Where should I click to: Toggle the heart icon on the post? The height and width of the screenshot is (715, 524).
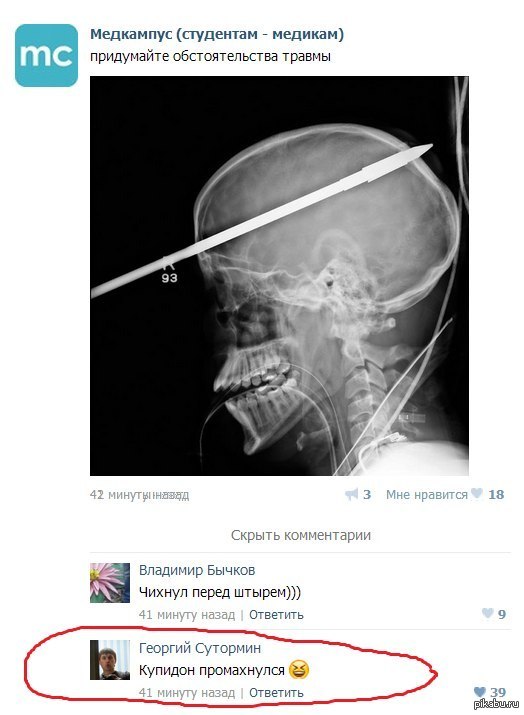(x=477, y=493)
